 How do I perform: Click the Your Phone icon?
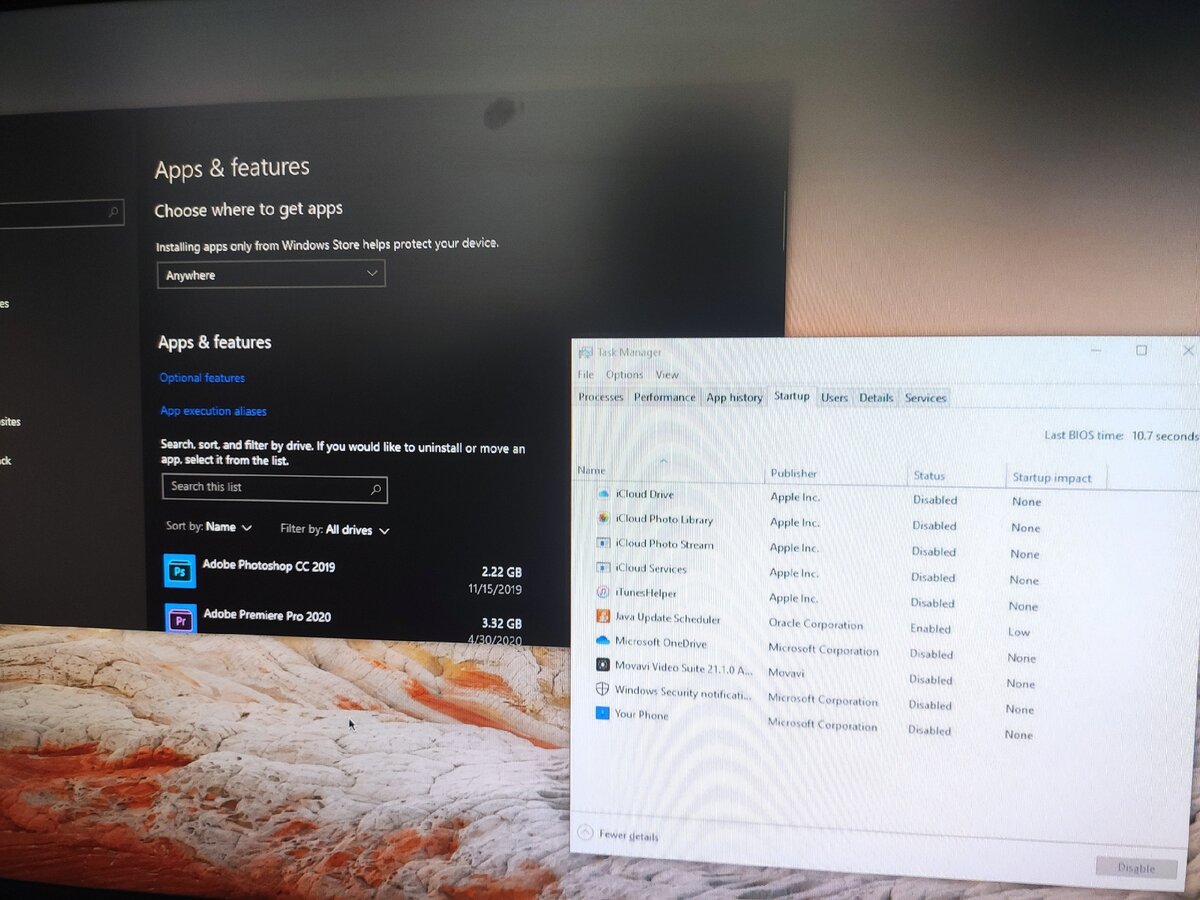pos(602,713)
